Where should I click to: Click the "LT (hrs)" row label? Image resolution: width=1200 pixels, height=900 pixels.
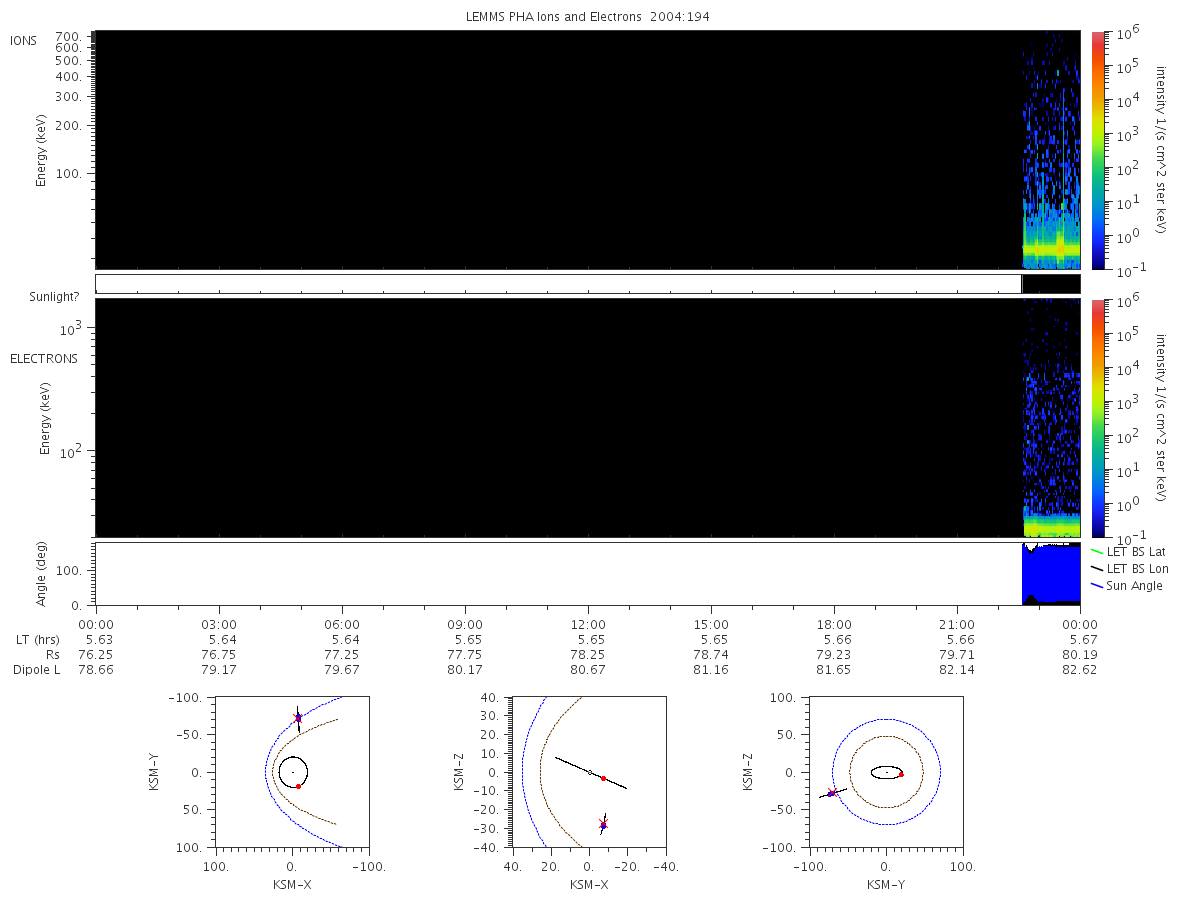pos(40,640)
